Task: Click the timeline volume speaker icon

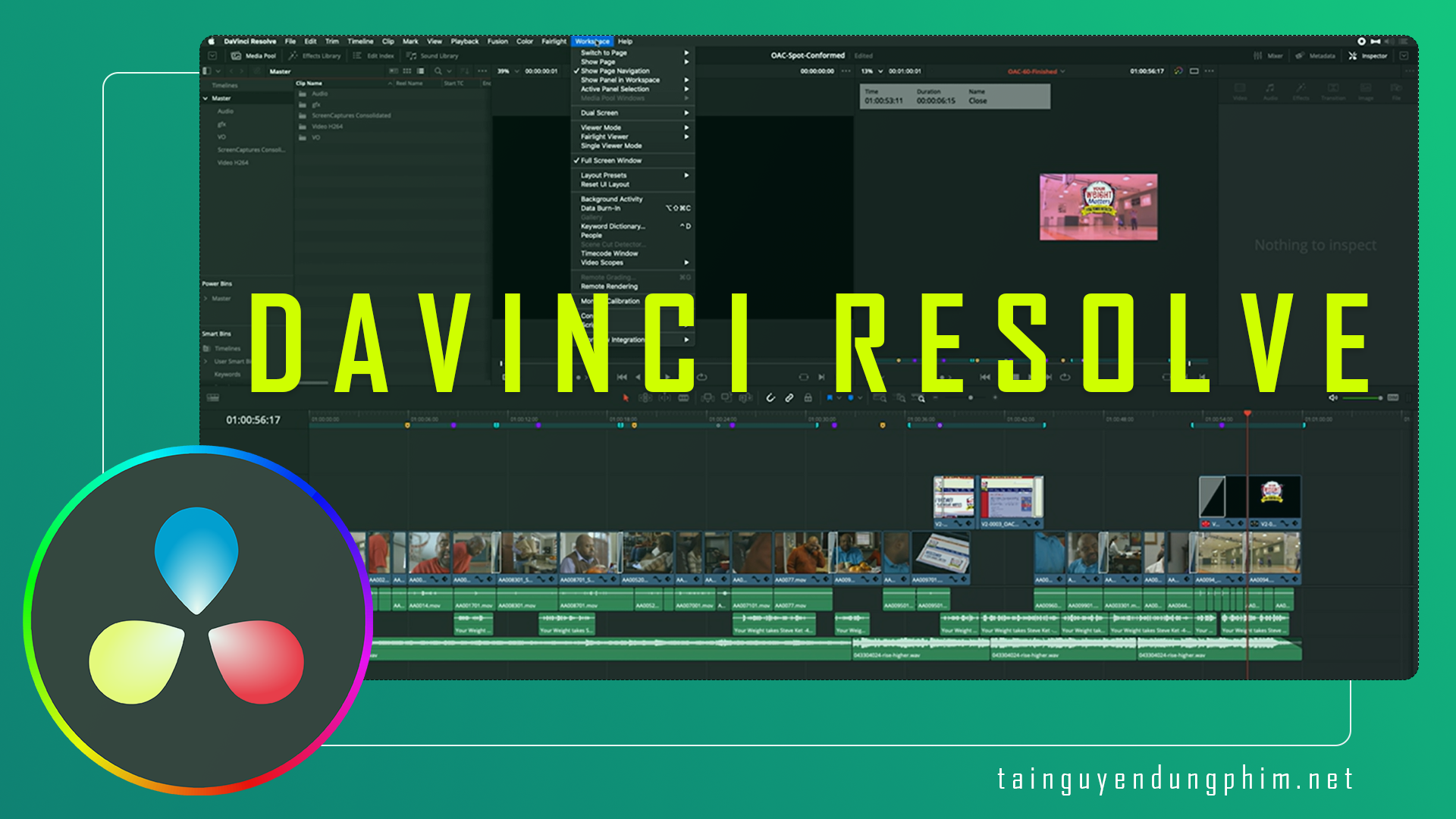Action: [x=1332, y=397]
